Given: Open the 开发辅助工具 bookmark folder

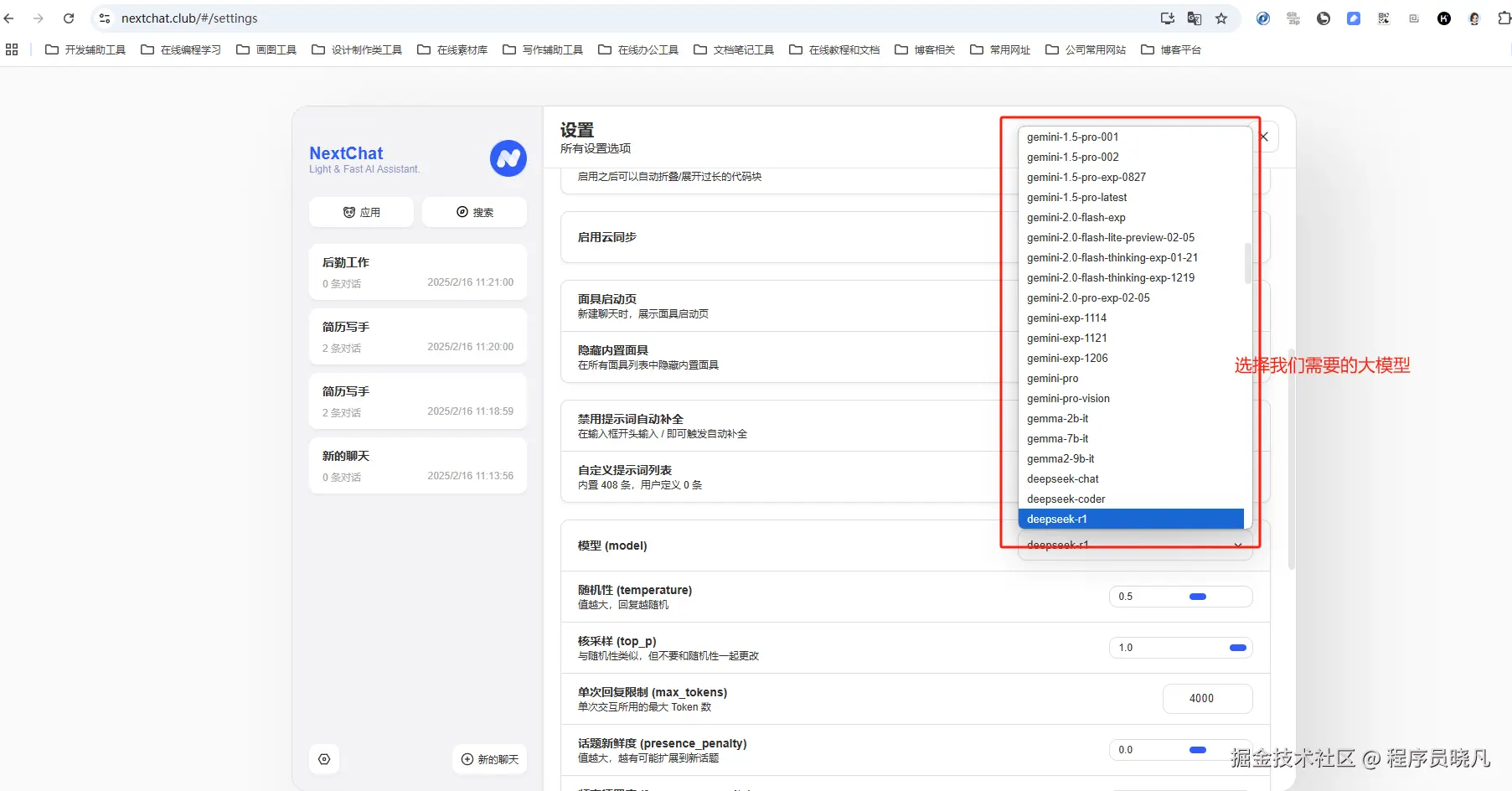Looking at the screenshot, I should click(x=85, y=49).
